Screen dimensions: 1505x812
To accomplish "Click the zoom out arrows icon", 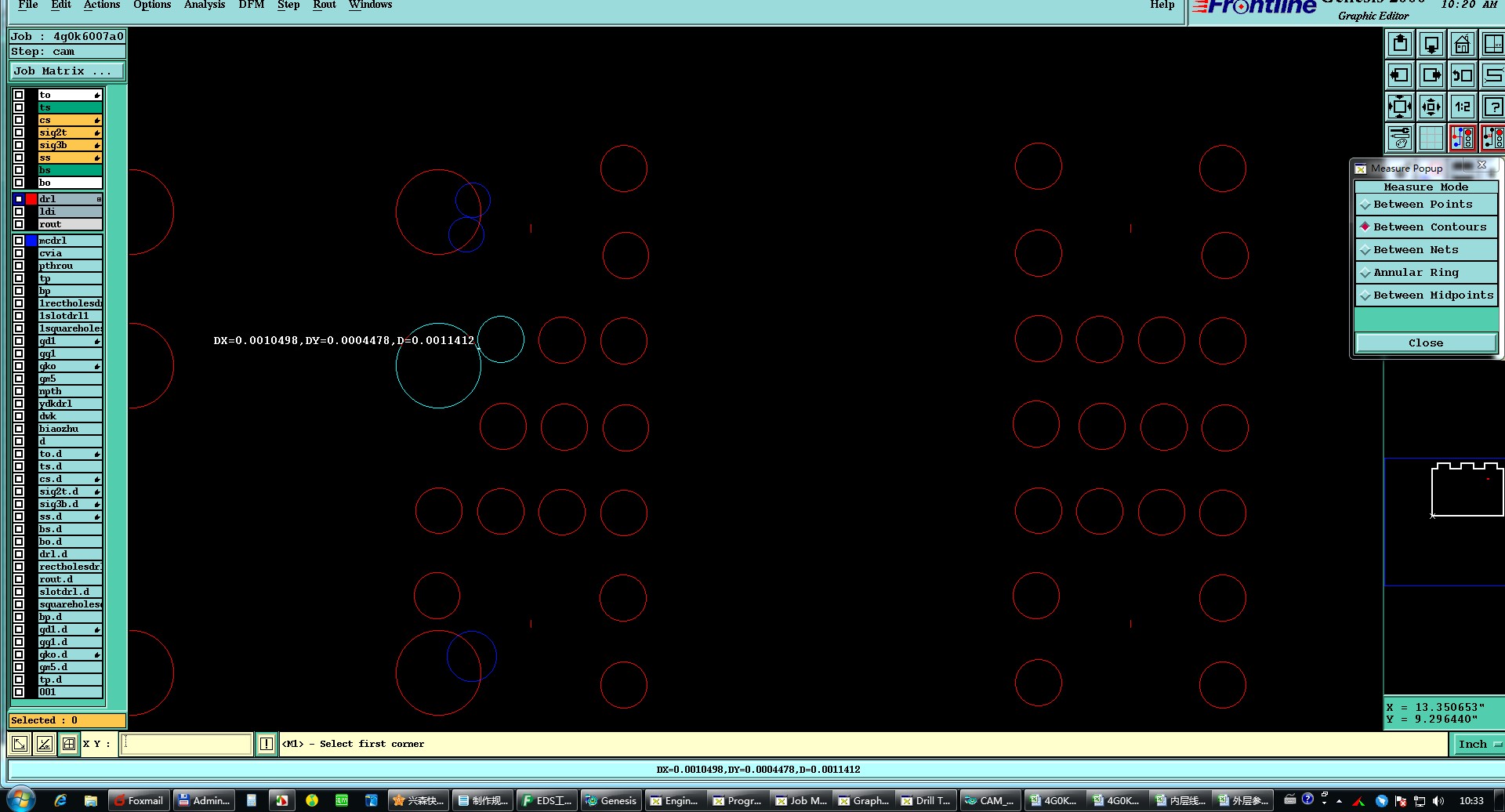I will 1431,107.
